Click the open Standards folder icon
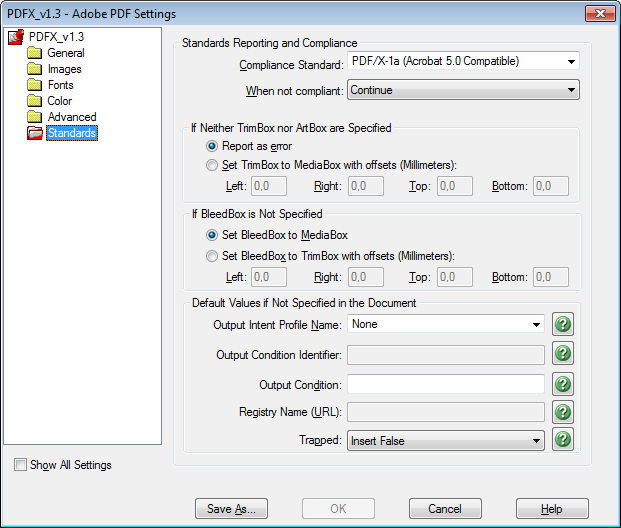621x528 pixels. tap(35, 133)
